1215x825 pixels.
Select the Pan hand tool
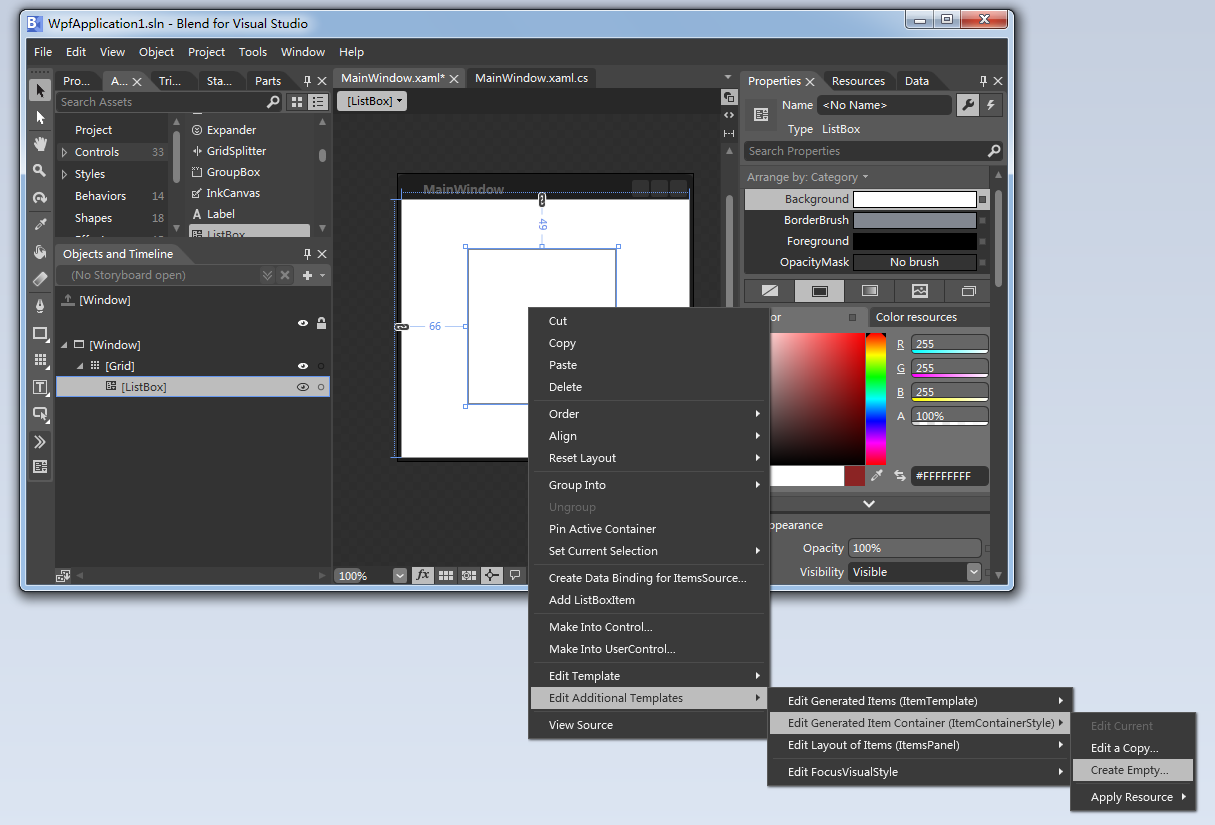point(40,145)
